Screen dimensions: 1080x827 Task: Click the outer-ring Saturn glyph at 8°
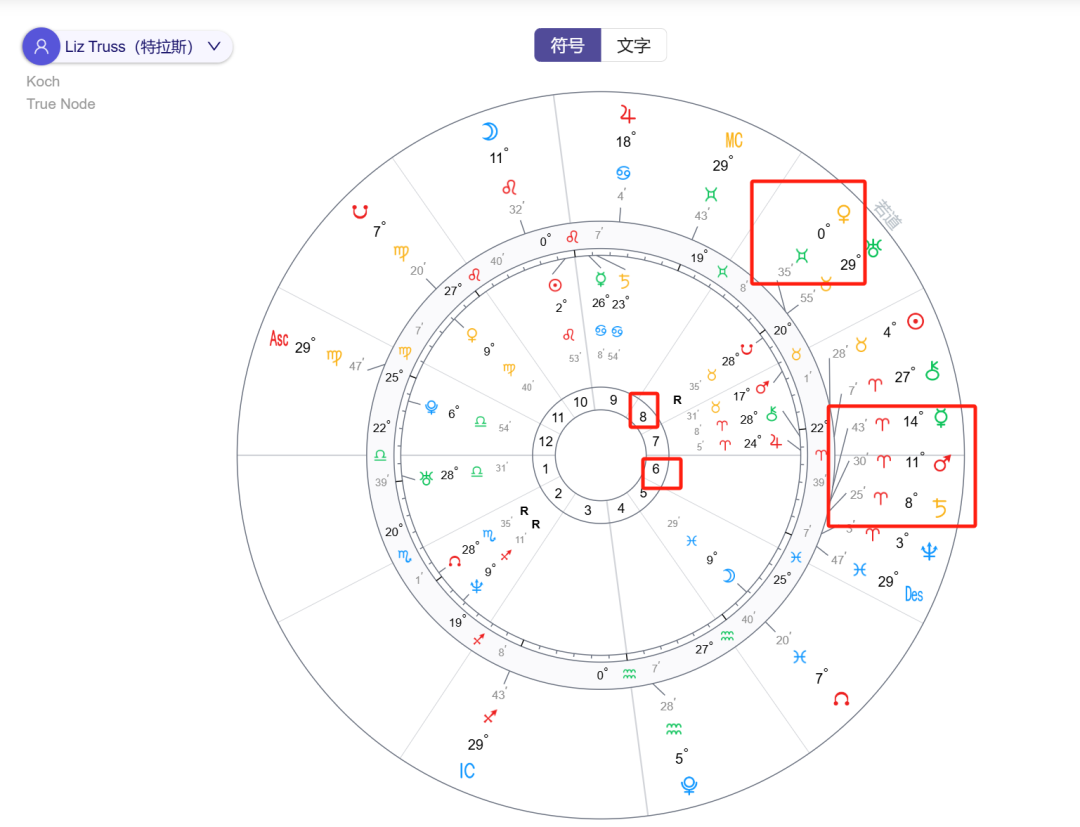(940, 507)
